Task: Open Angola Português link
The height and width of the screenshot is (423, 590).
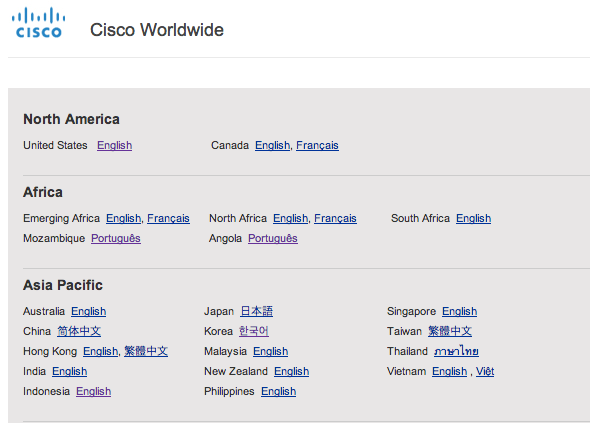Action: click(273, 238)
